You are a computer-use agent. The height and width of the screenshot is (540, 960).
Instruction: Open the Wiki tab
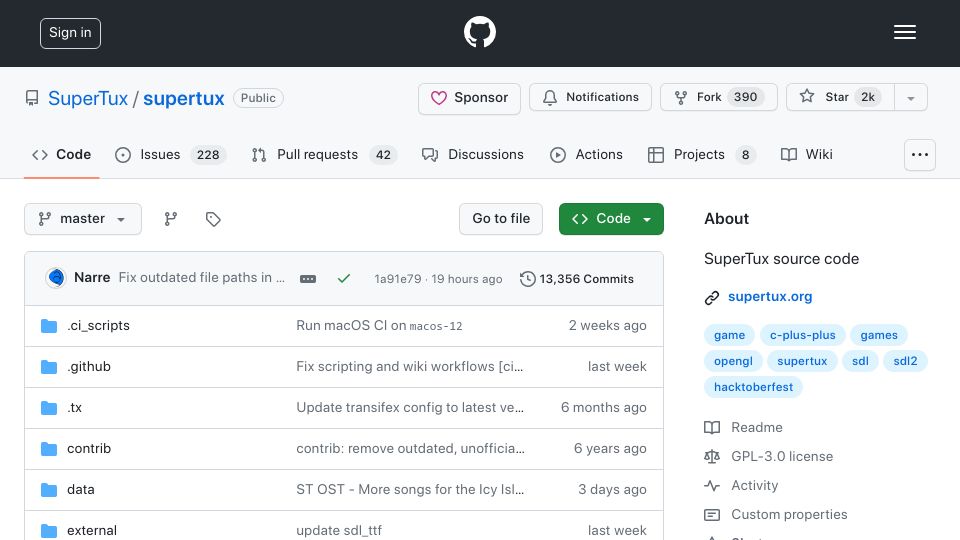(807, 155)
